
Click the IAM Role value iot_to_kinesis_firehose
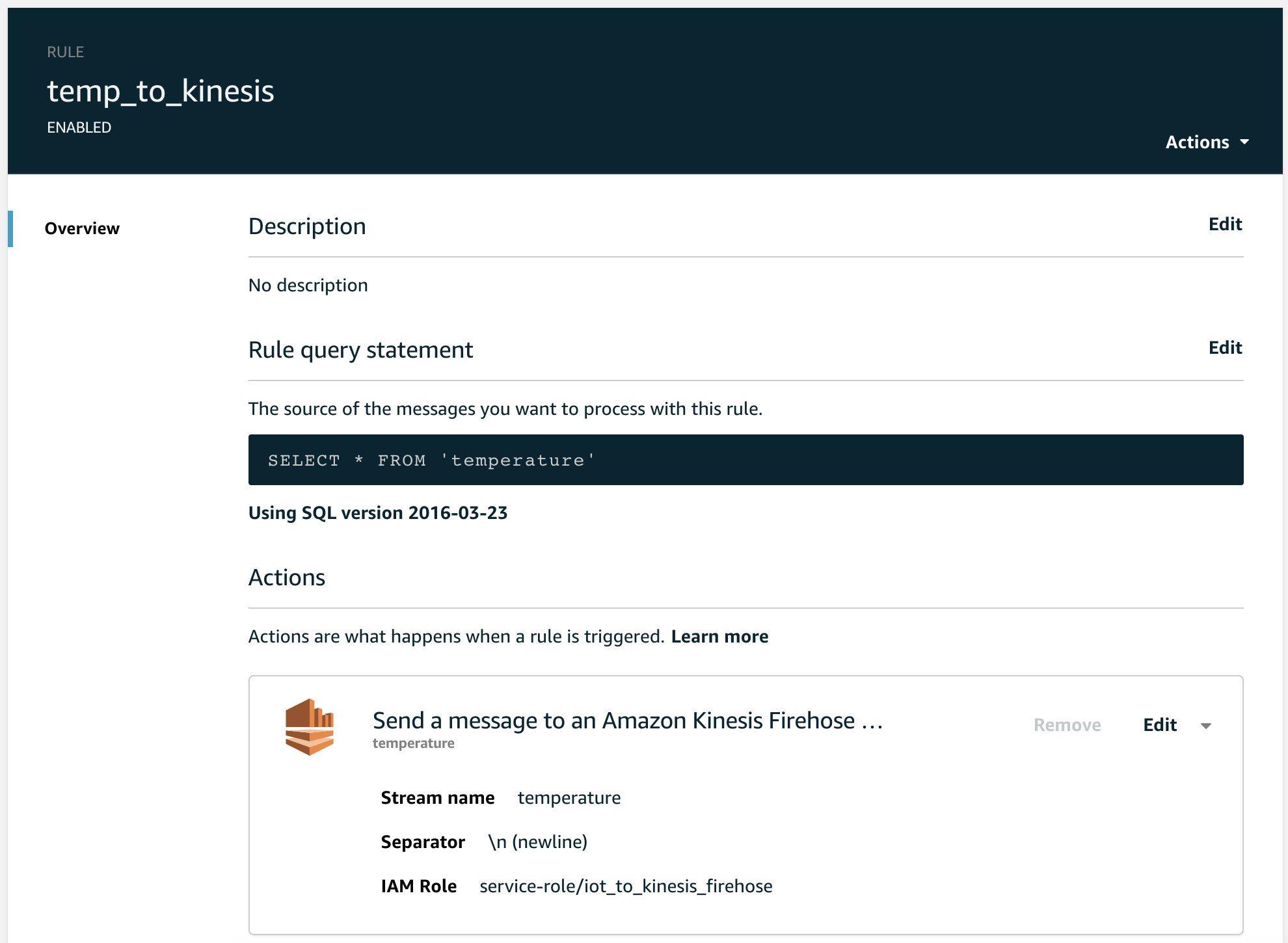point(626,886)
